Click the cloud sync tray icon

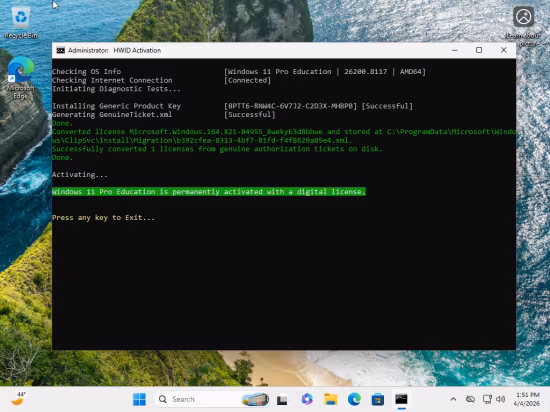(x=470, y=399)
